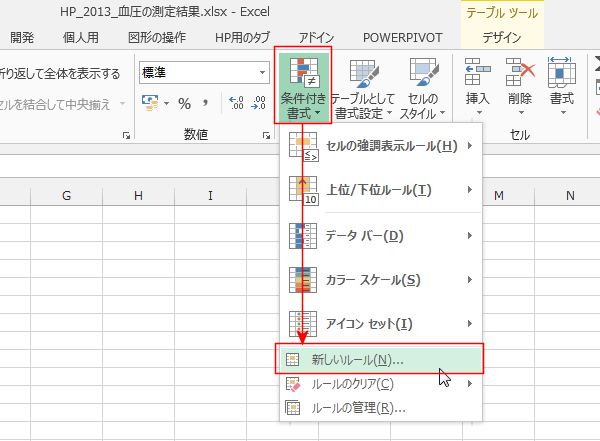Viewport: 600px width, 441px height.
Task: Expand 上位/下位ルール submenu arrow
Action: (x=470, y=189)
